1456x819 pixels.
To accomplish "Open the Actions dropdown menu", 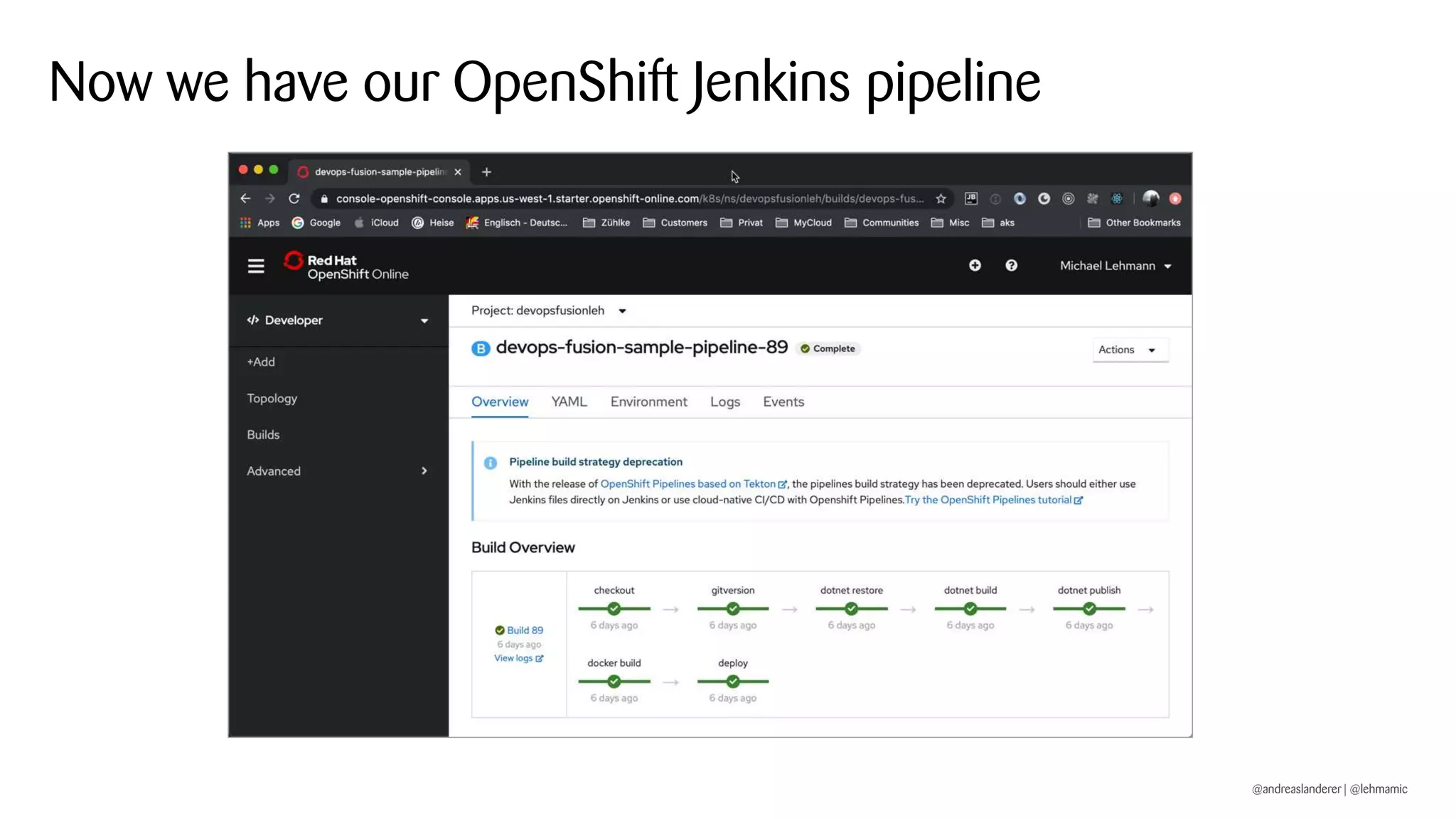I will [x=1129, y=350].
